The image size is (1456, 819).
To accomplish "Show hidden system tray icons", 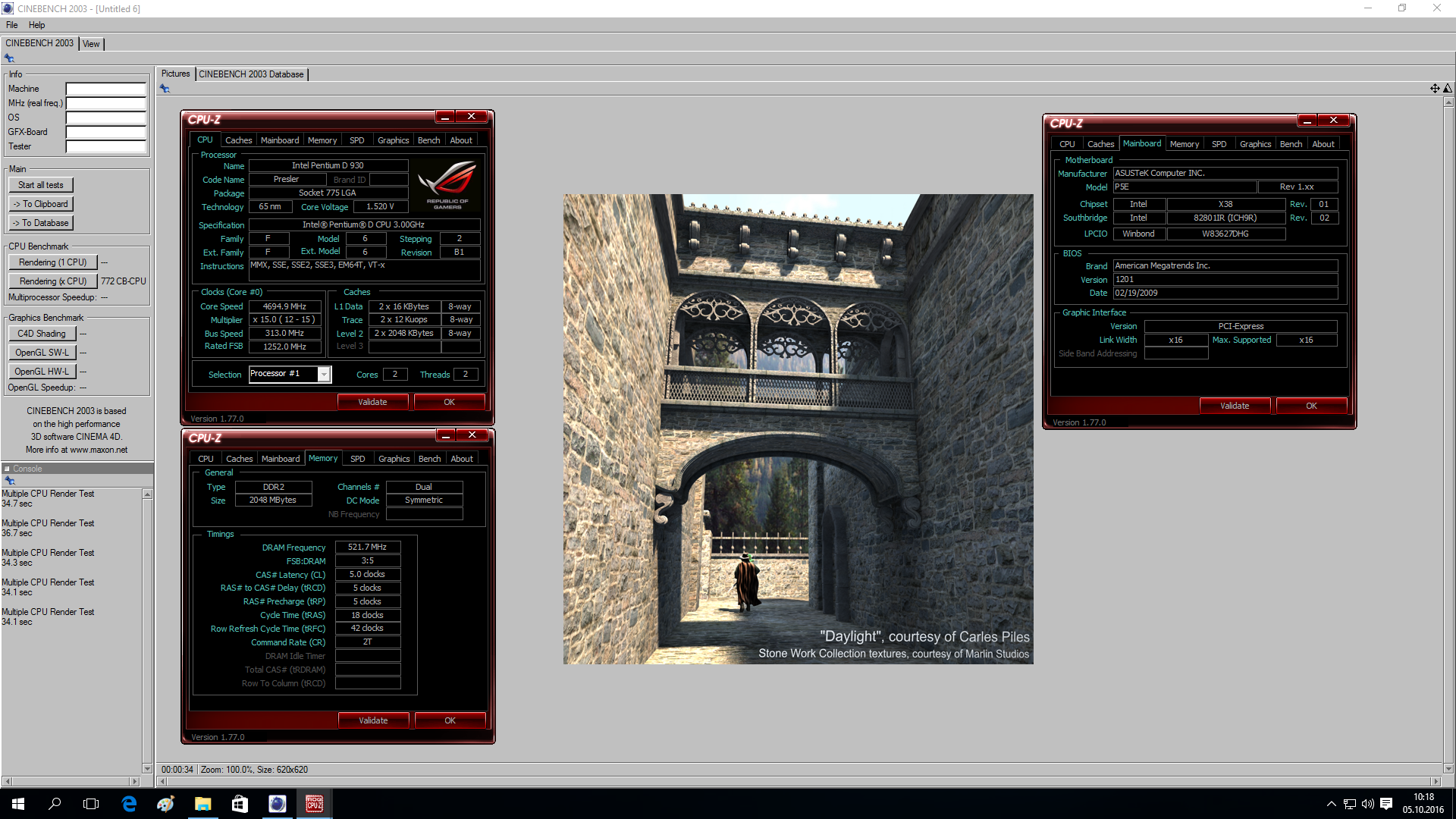I will [x=1331, y=804].
